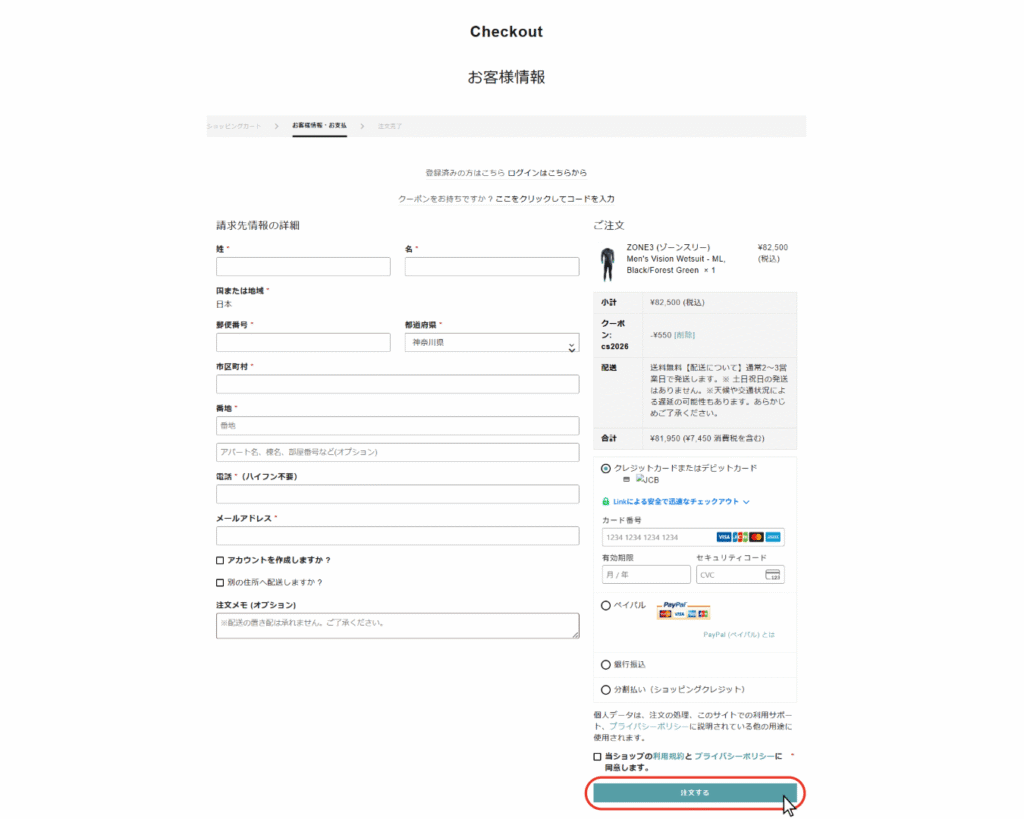Expand coupon entry via ここをクリックしてコードを入力

554,199
